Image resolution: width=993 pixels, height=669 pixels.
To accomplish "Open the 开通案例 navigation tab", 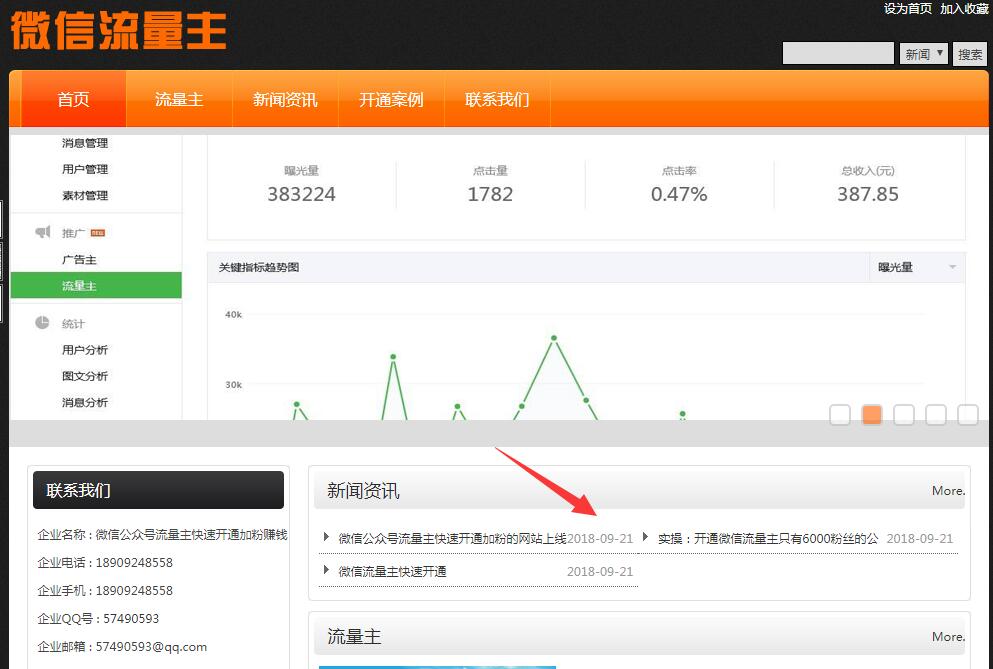I will (391, 99).
